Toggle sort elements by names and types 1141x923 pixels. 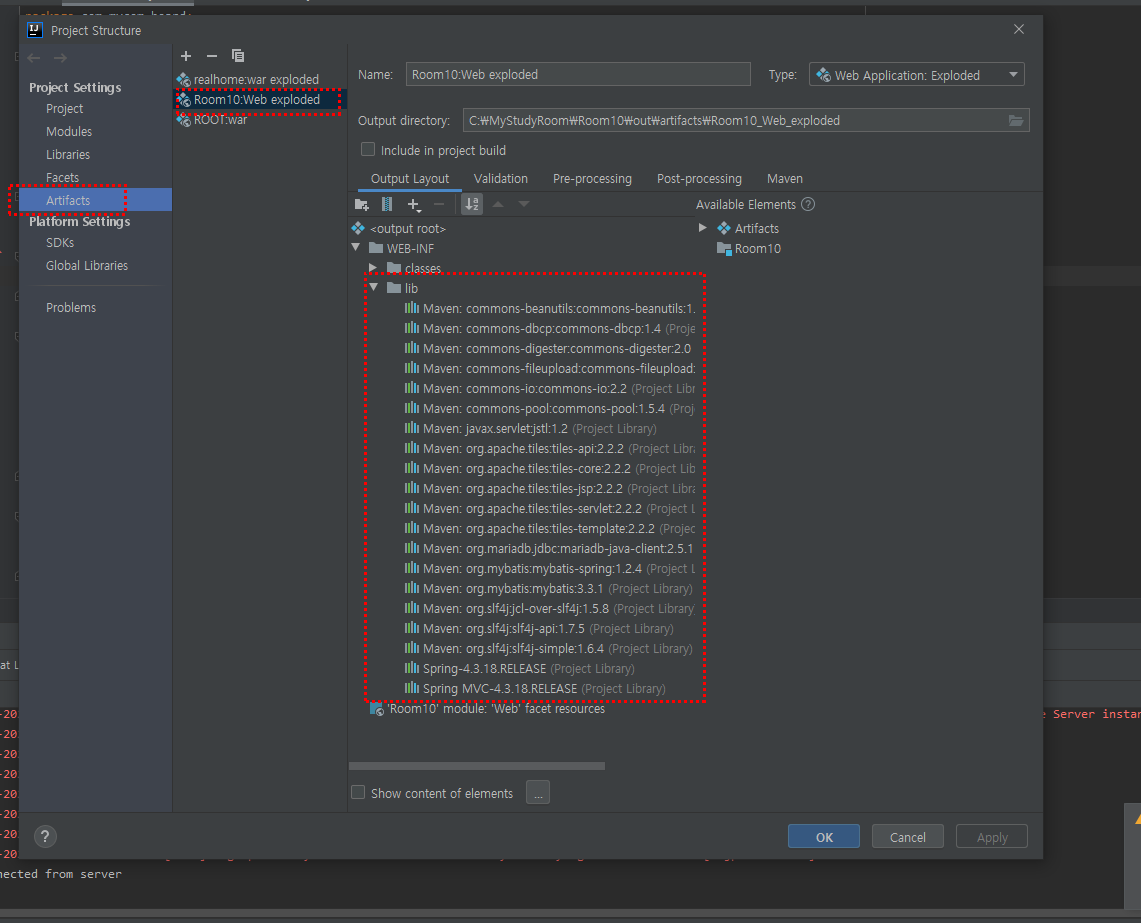click(x=472, y=205)
